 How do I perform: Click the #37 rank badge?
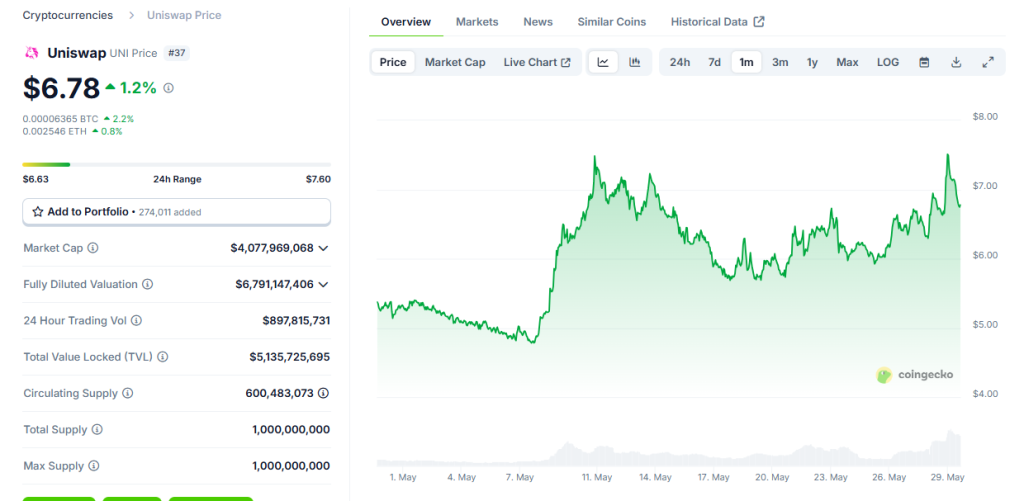click(176, 53)
